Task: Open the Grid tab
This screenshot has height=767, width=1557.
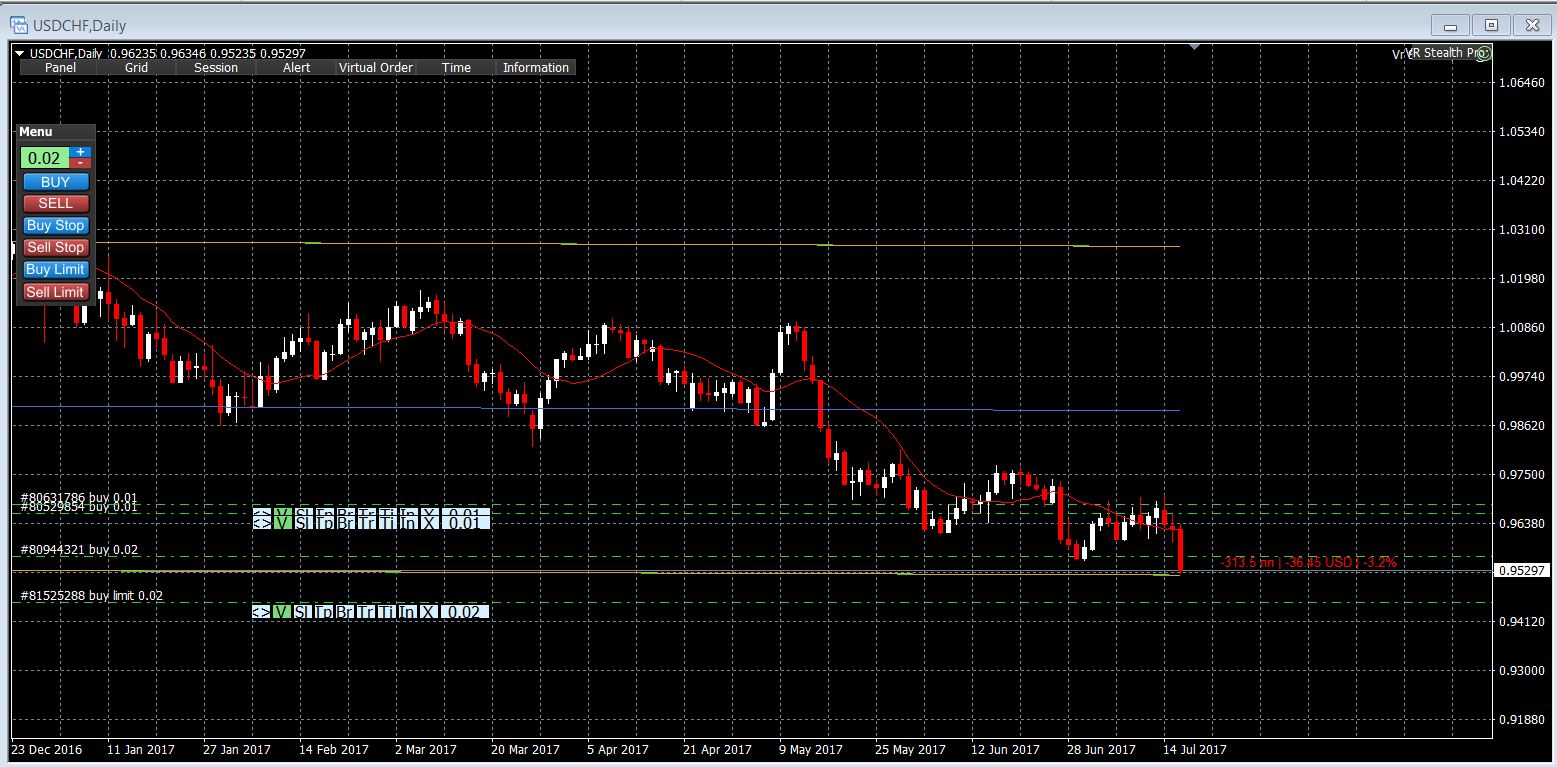Action: click(137, 68)
